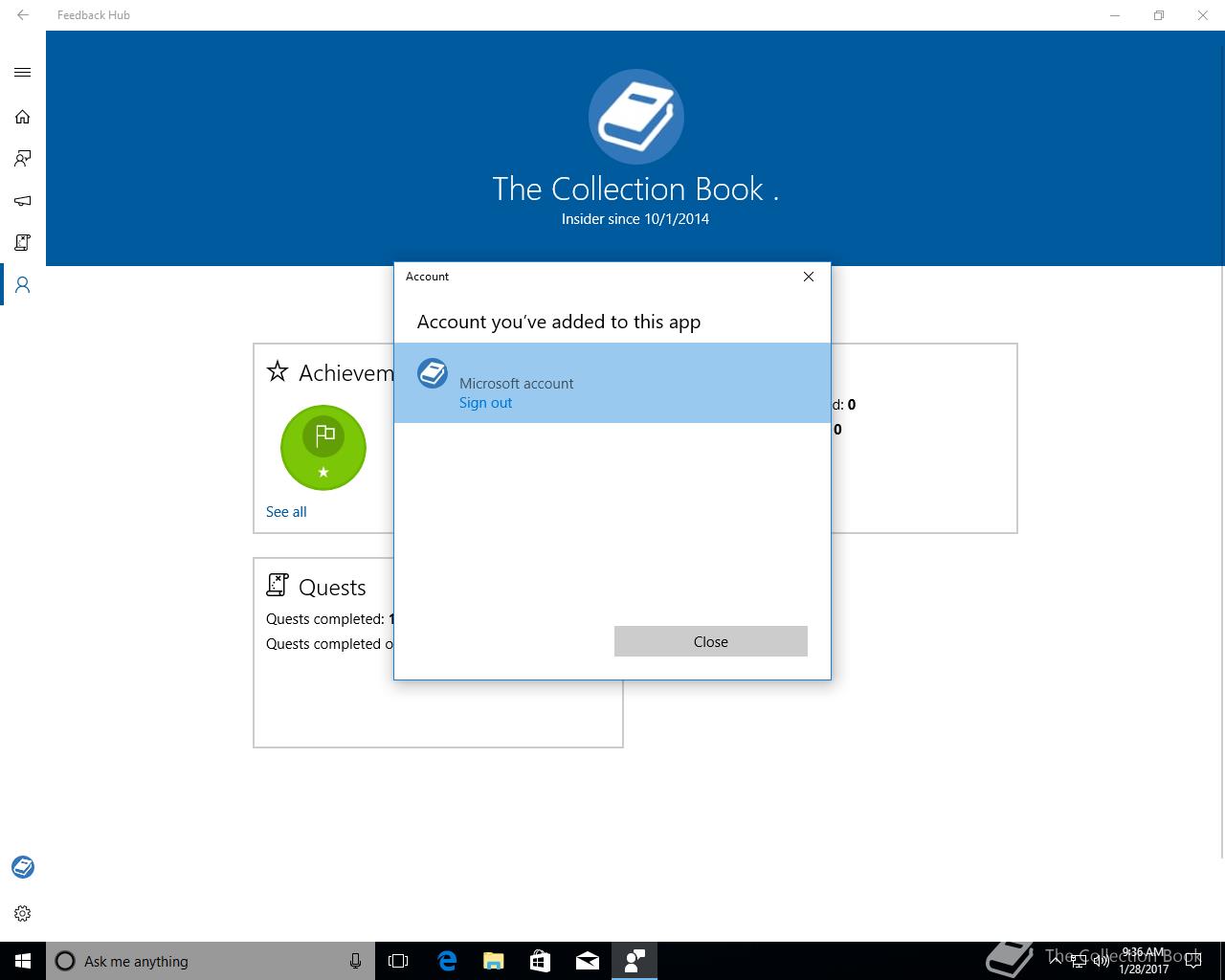Click the network icon in system tray
Image resolution: width=1225 pixels, height=980 pixels.
coord(1079,962)
